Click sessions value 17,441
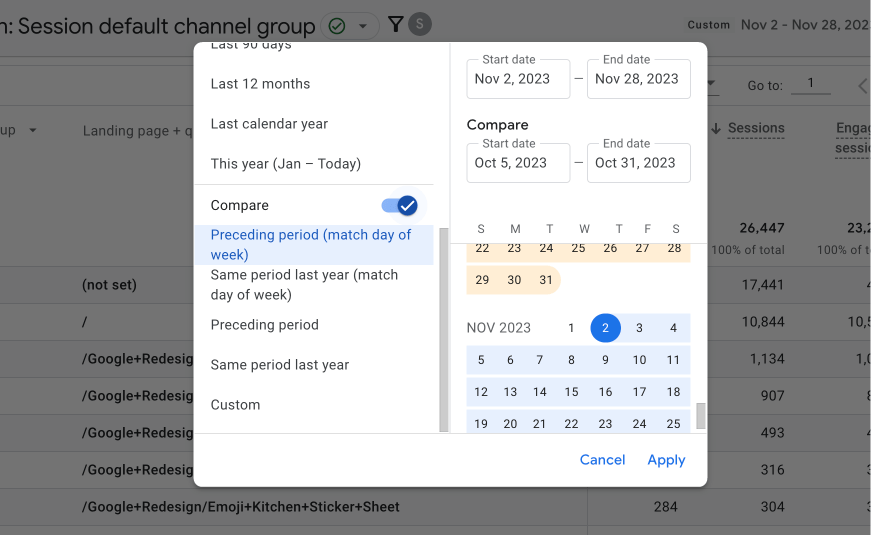Screen dimensions: 871x535 click(763, 285)
